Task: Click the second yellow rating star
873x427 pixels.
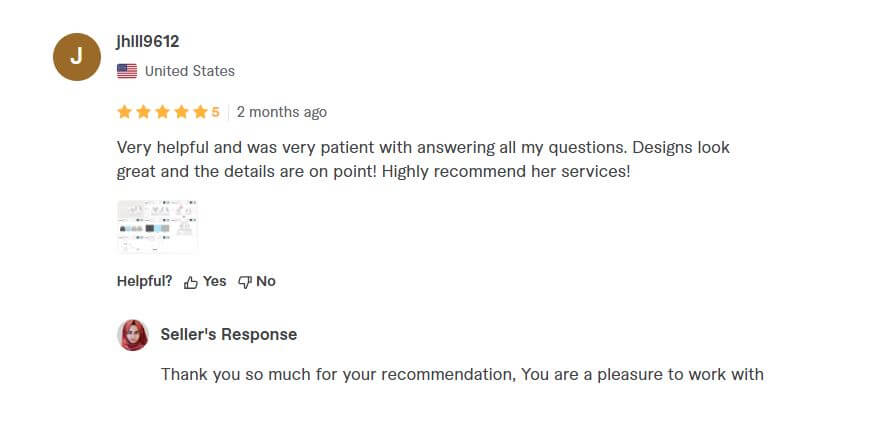Action: [x=143, y=112]
